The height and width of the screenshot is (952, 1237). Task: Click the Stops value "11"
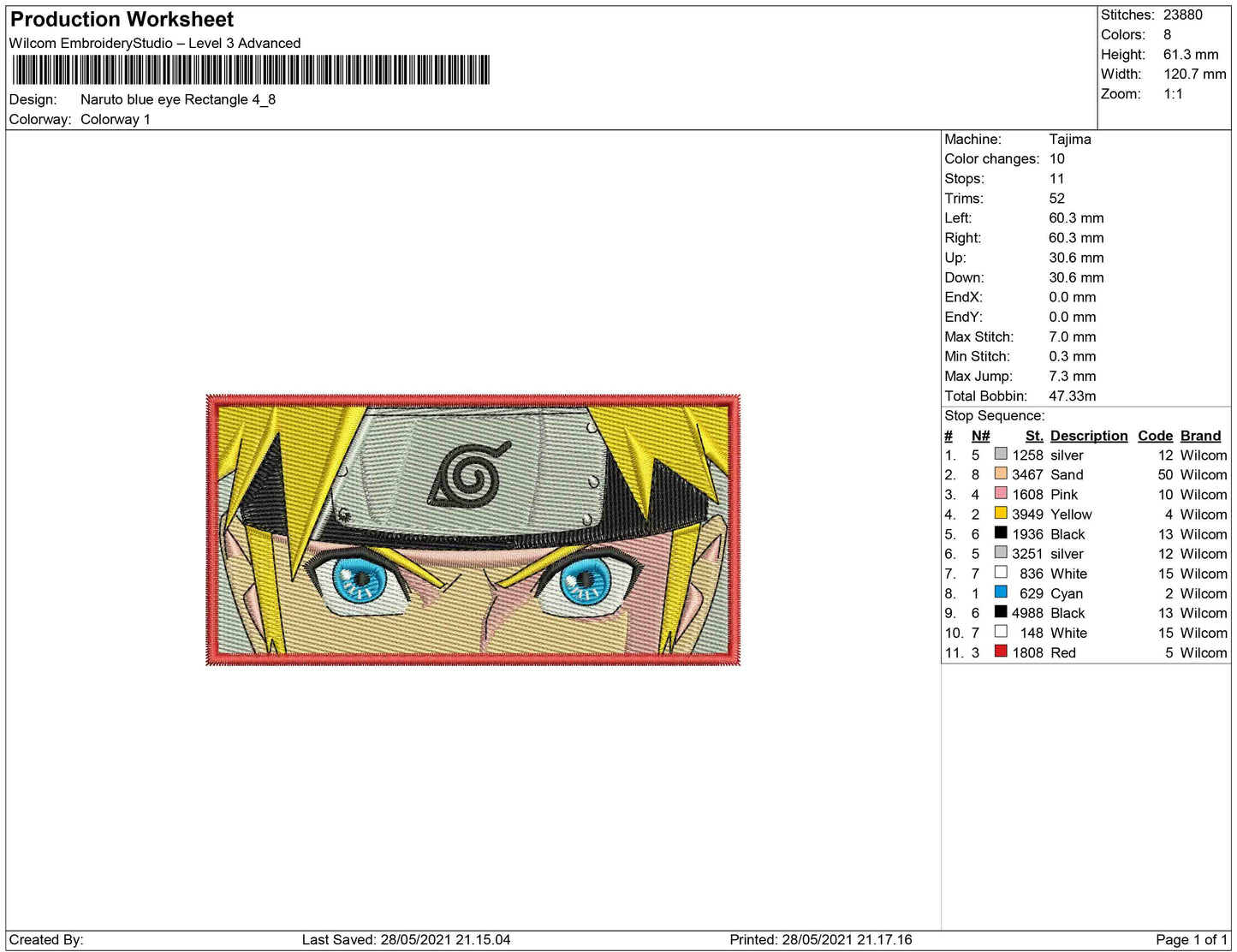[x=1056, y=179]
